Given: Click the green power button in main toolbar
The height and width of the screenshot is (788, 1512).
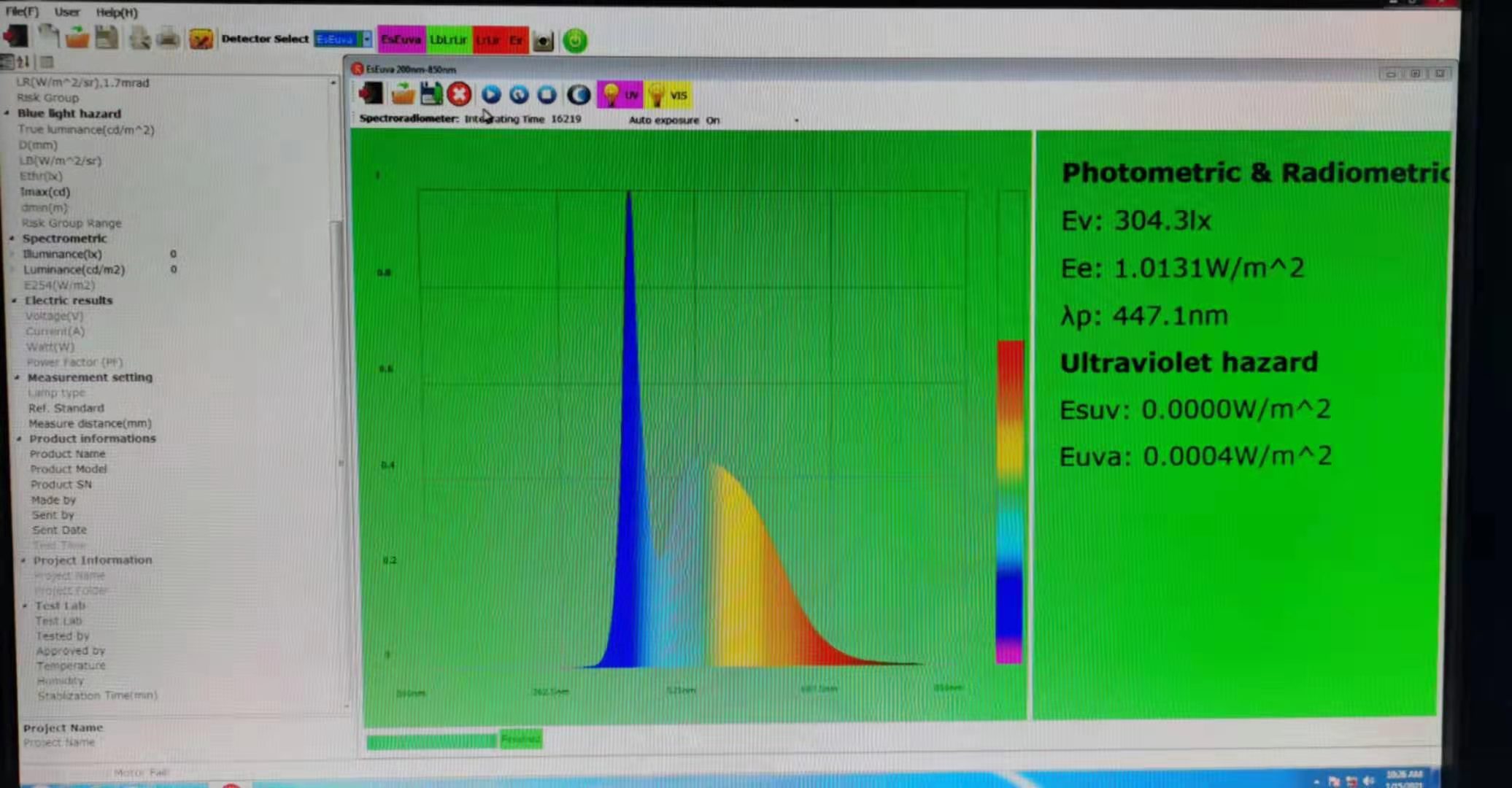Looking at the screenshot, I should [575, 41].
